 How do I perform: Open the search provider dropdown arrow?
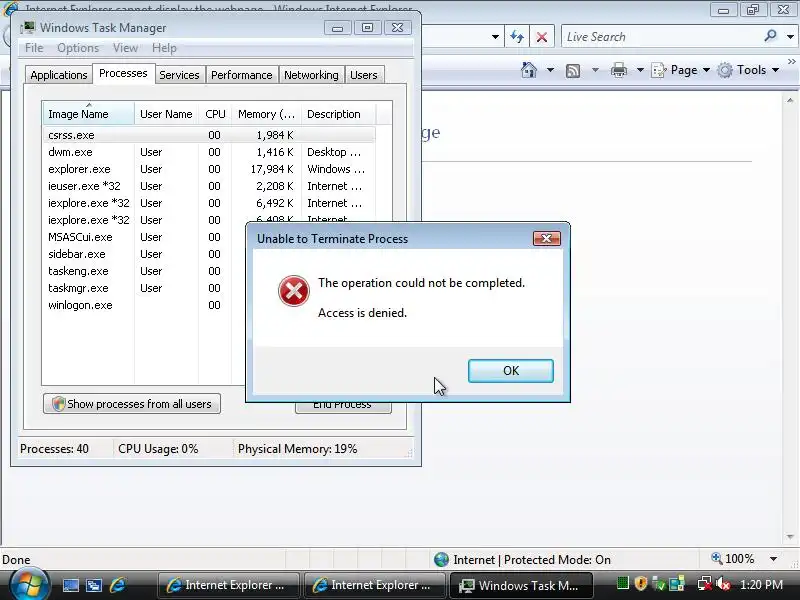(790, 37)
